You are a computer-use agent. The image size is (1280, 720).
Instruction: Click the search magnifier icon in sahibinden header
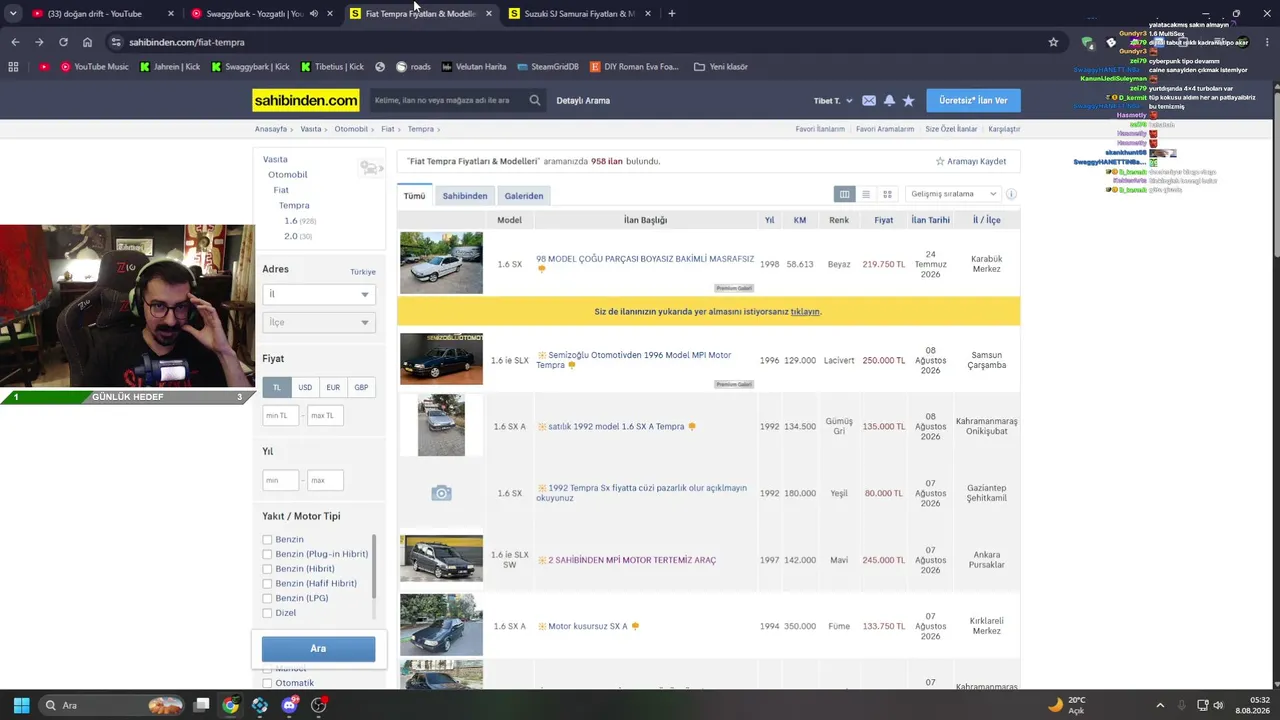pyautogui.click(x=535, y=100)
